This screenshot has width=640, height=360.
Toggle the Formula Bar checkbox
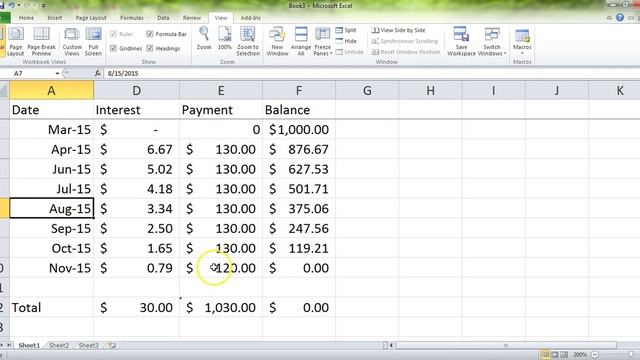(x=149, y=34)
